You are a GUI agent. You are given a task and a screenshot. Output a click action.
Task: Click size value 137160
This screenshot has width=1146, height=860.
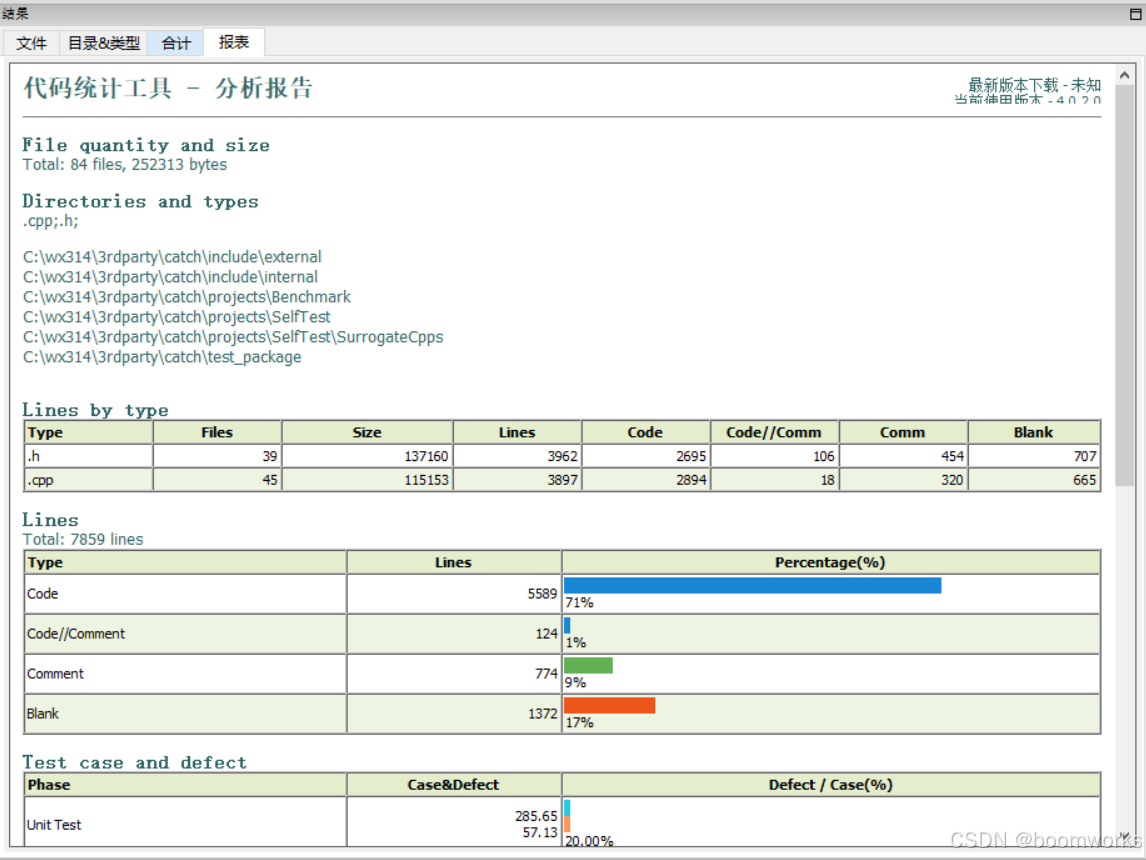[x=426, y=456]
